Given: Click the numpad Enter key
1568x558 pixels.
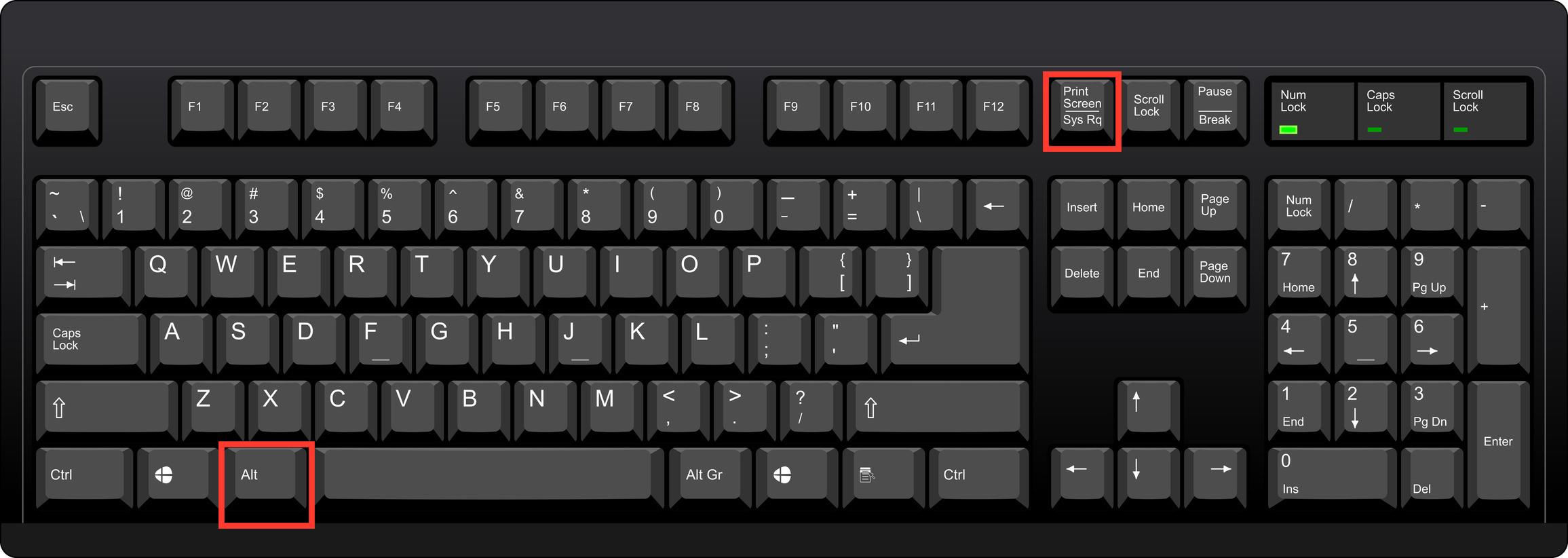Looking at the screenshot, I should click(x=1498, y=444).
